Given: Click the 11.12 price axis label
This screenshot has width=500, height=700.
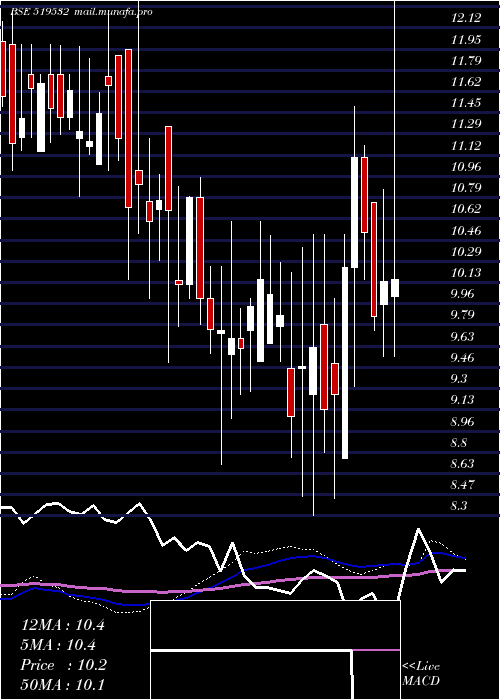Looking at the screenshot, I should pos(466,146).
